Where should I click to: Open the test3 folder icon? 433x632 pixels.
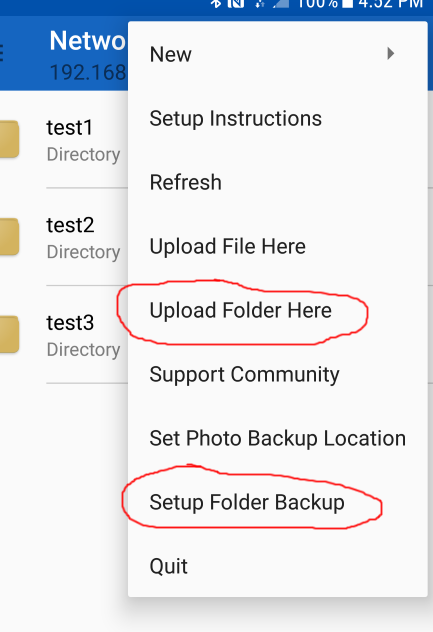[x=9, y=334]
